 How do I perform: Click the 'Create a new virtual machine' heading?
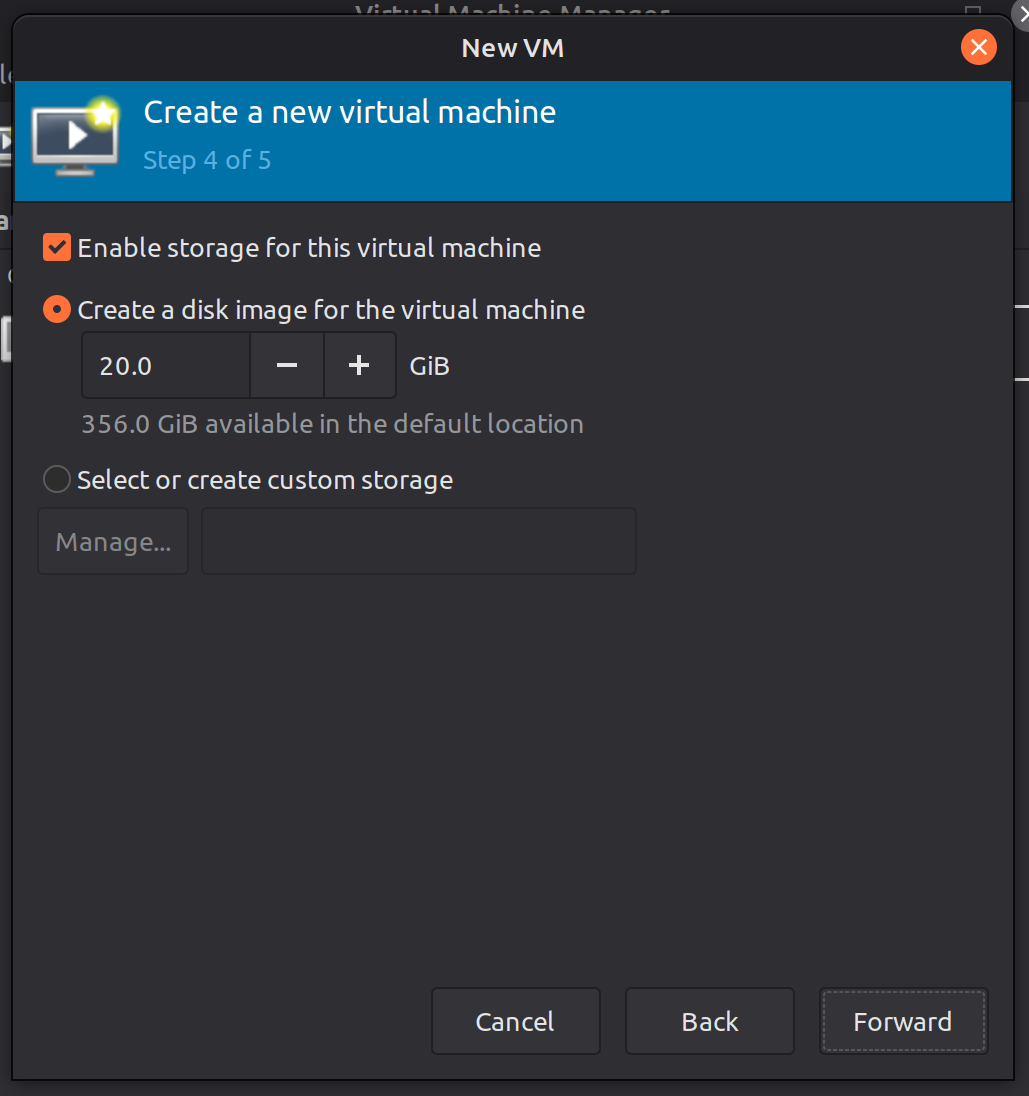(349, 112)
